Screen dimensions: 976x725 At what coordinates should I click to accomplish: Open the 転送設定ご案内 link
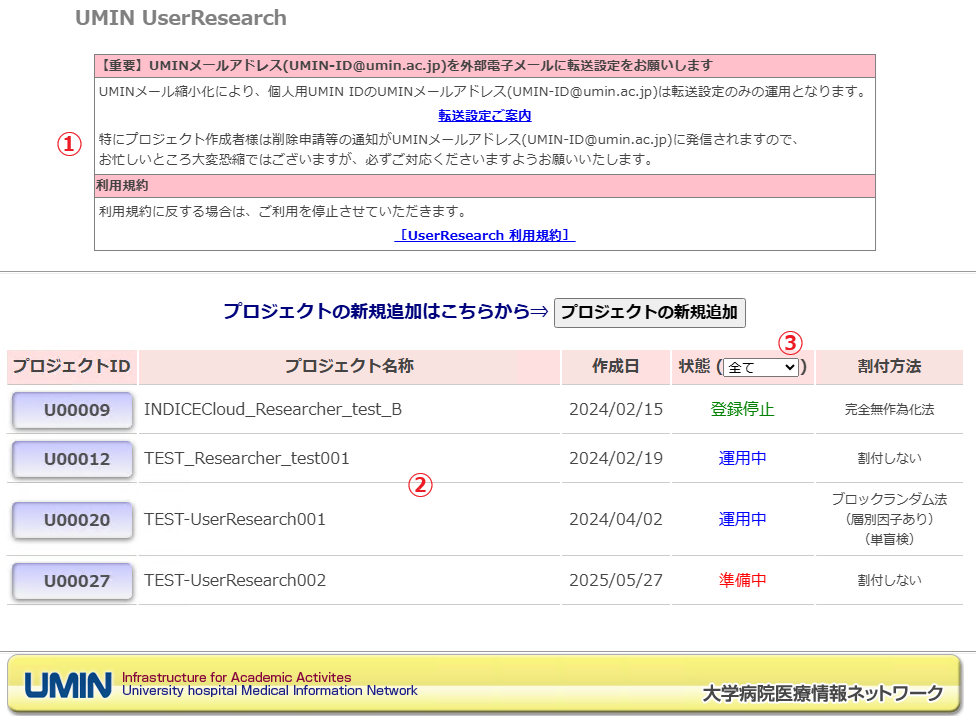tap(484, 116)
